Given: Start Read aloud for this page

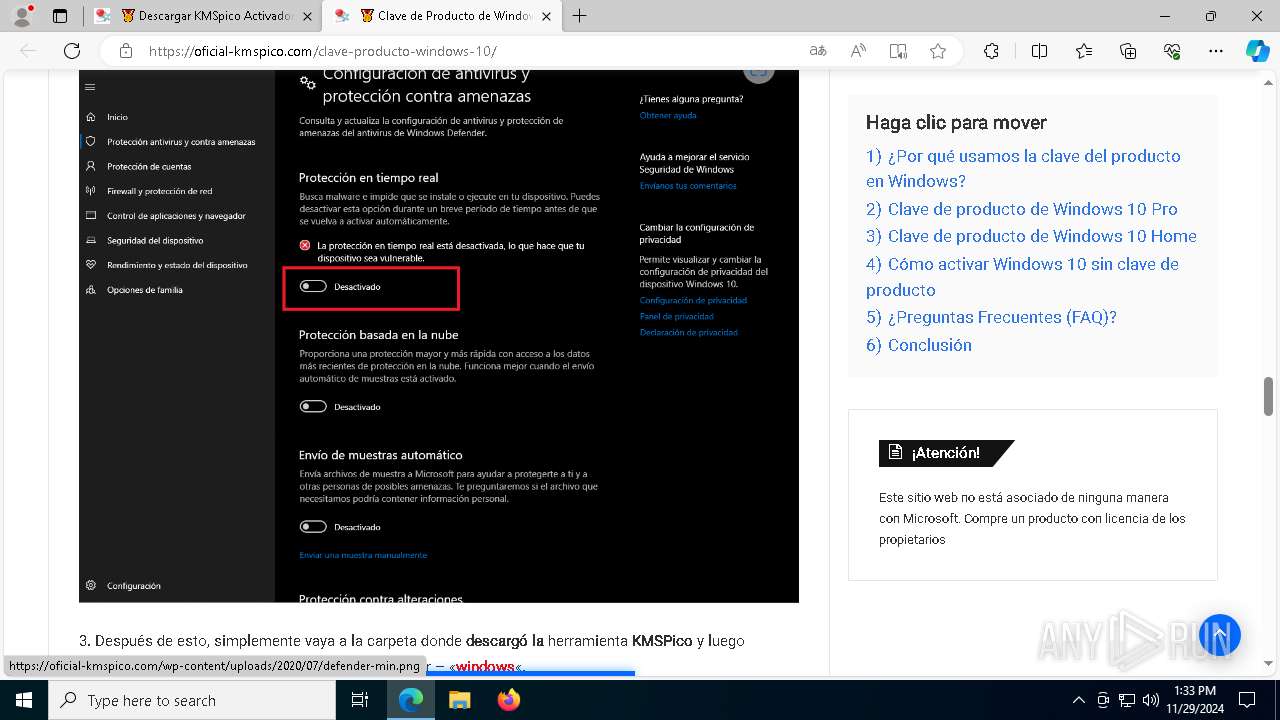Looking at the screenshot, I should click(858, 51).
